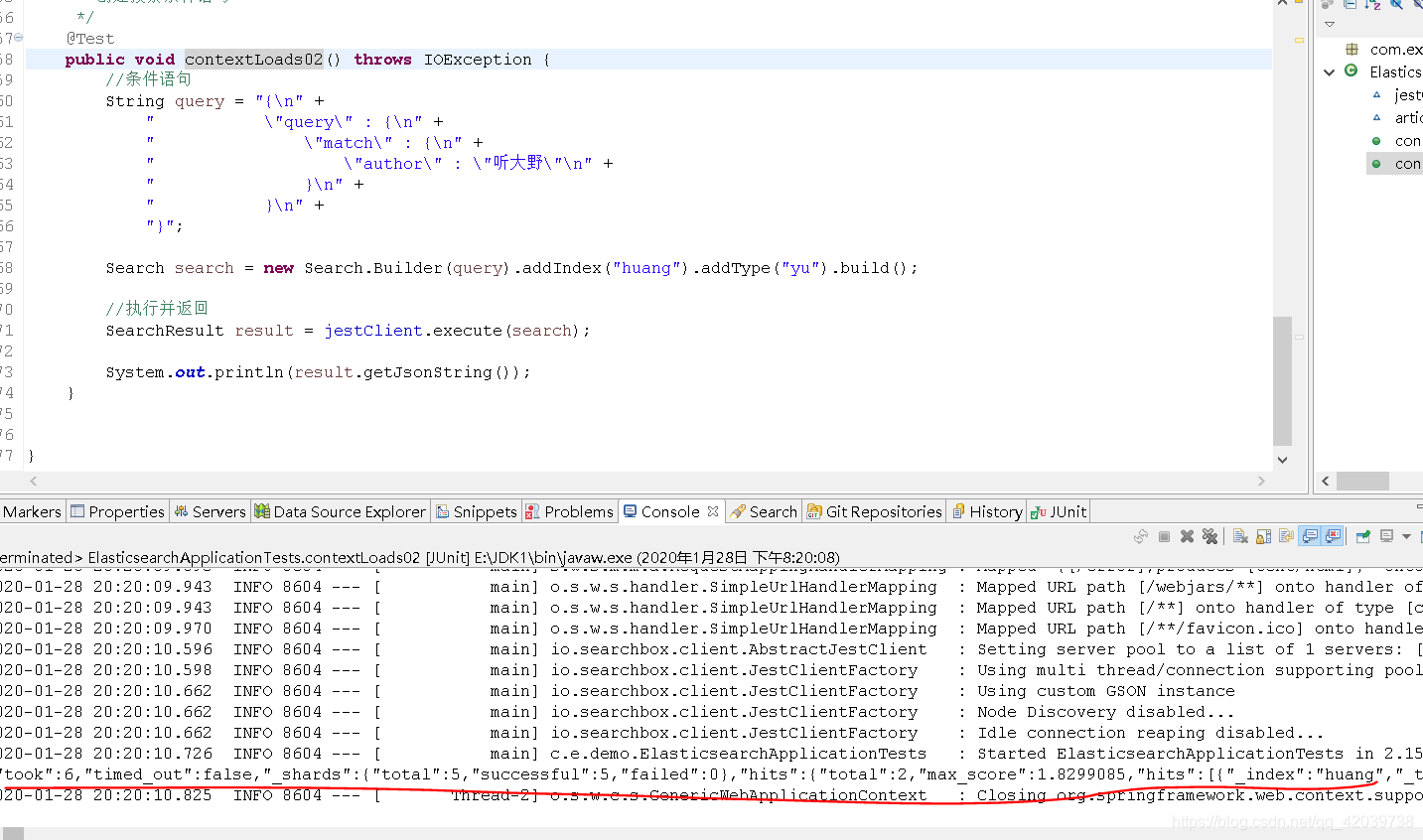Click the green class icon beside Elastics
1423x840 pixels.
(x=1351, y=70)
